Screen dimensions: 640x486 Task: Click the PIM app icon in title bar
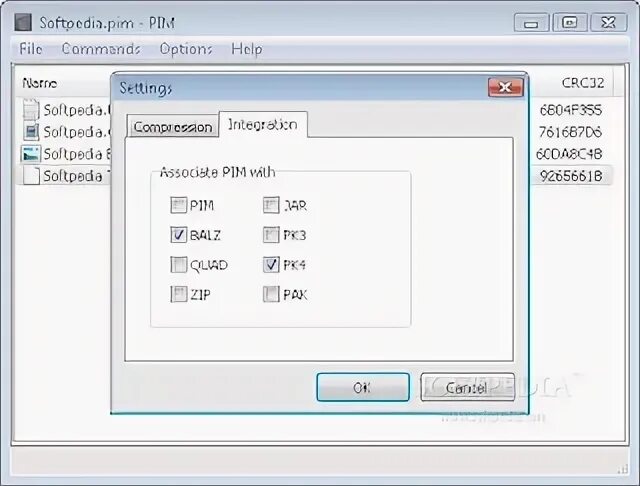coord(23,22)
